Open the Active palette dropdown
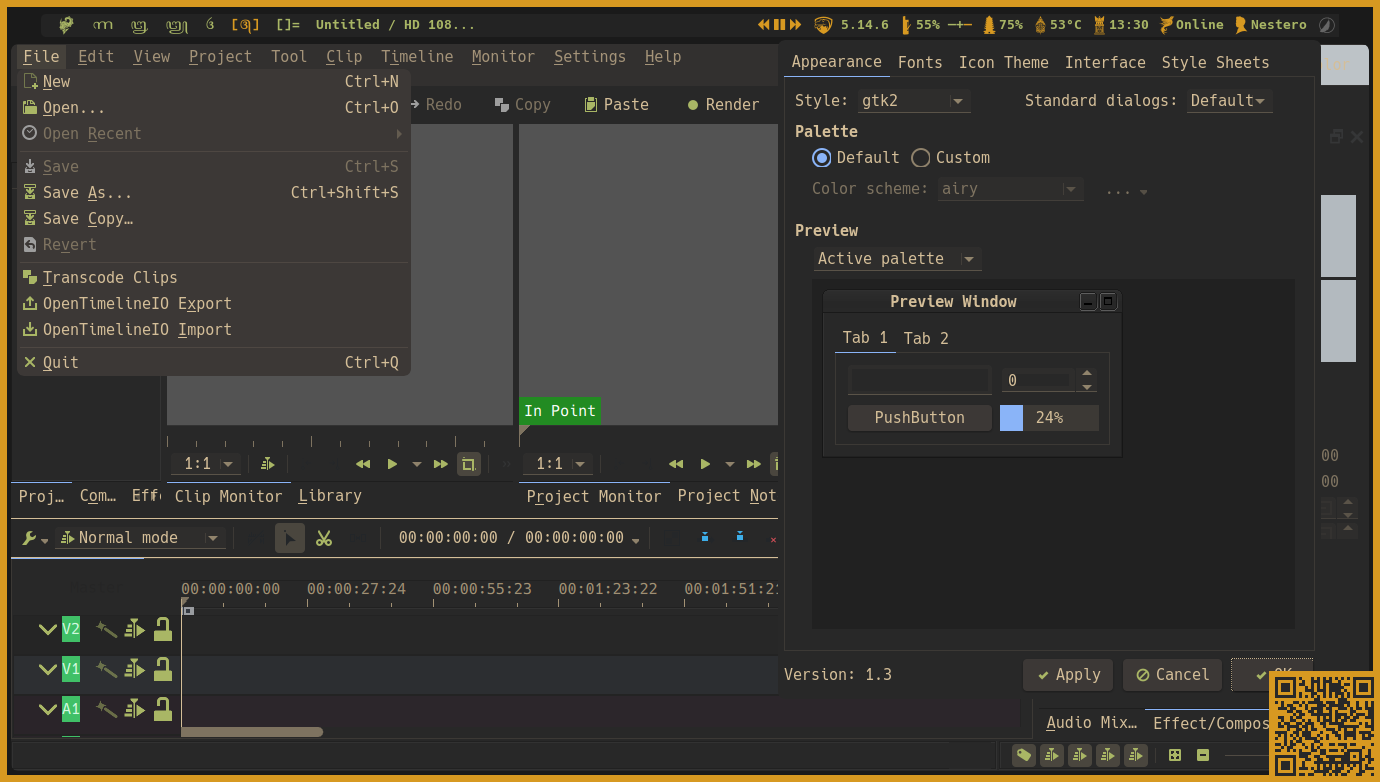This screenshot has height=782, width=1380. 897,258
